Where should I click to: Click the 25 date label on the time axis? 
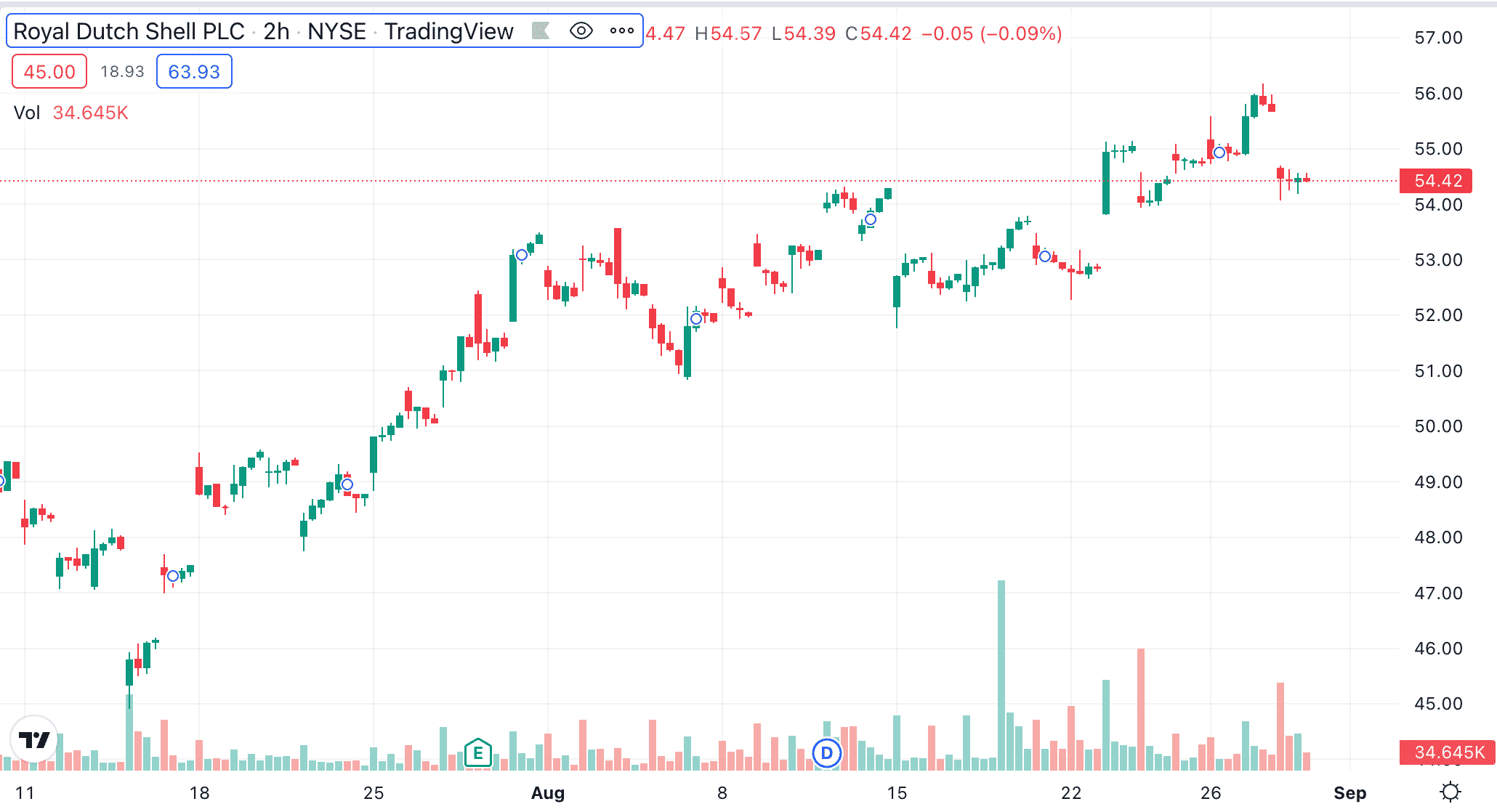374,793
